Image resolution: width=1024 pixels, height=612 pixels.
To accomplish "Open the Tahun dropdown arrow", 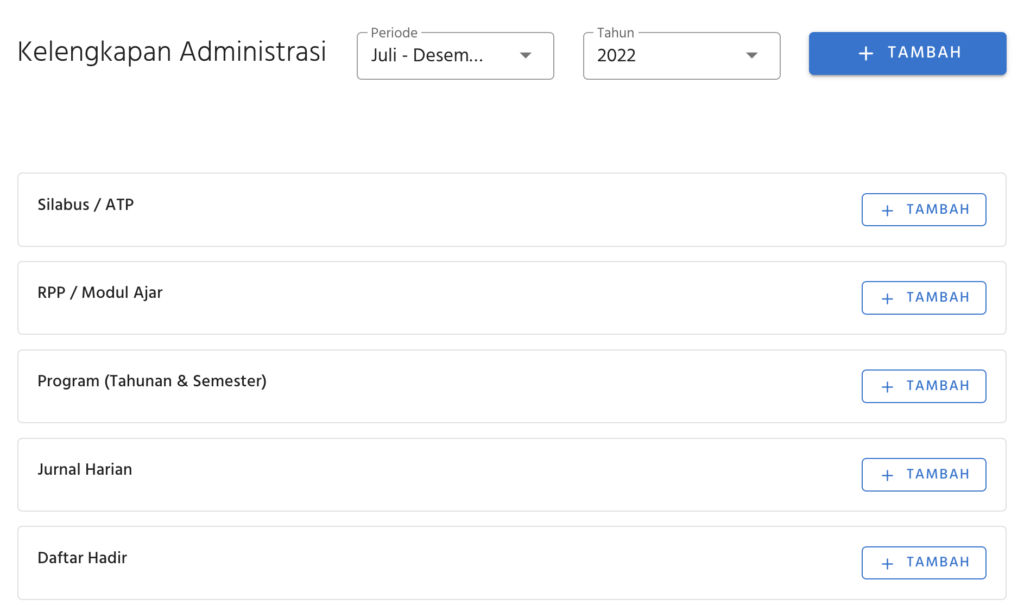I will (x=752, y=56).
